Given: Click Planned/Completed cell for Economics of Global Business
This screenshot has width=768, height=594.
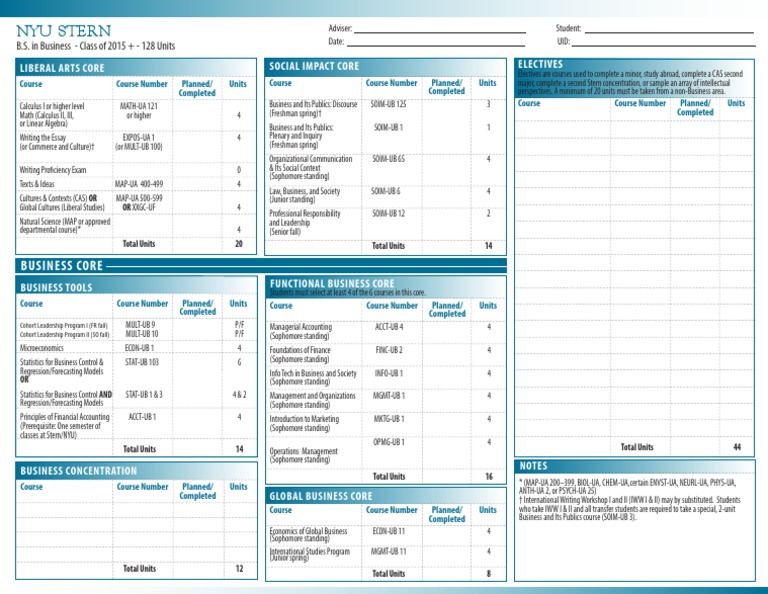Looking at the screenshot, I should pyautogui.click(x=446, y=535).
